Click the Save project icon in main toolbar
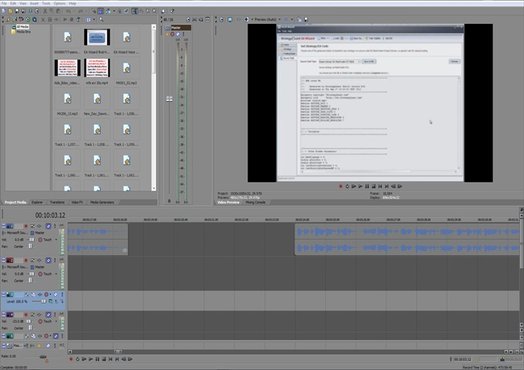Screen dimensions: 524x370 click(17, 11)
